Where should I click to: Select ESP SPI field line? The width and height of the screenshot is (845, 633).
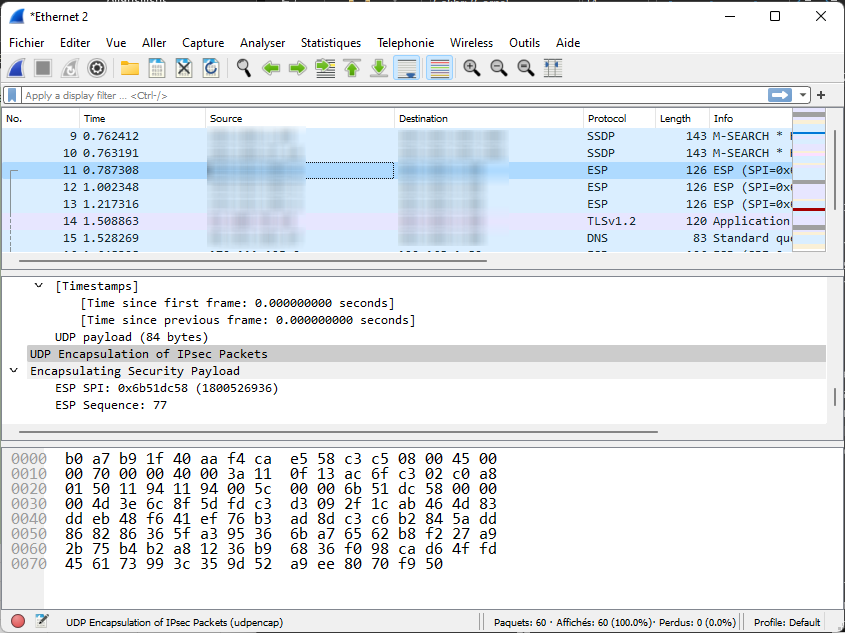point(167,388)
